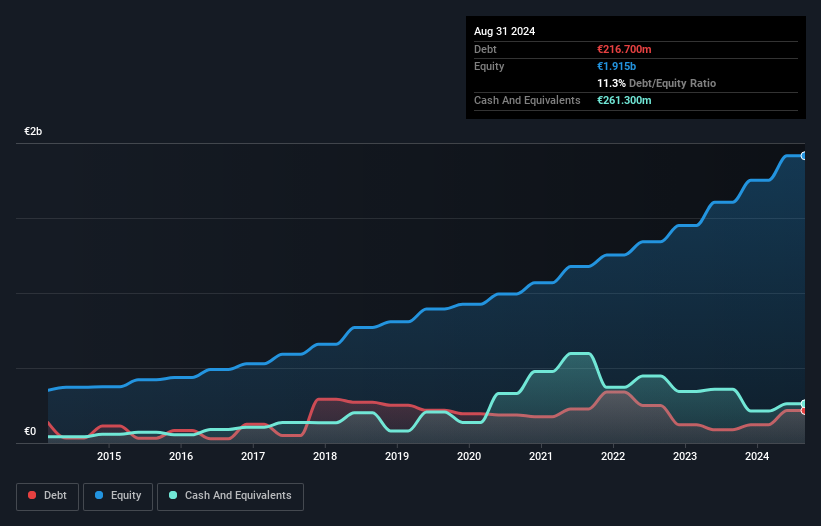Click the 2020 year tick label
The image size is (821, 526).
click(x=469, y=457)
